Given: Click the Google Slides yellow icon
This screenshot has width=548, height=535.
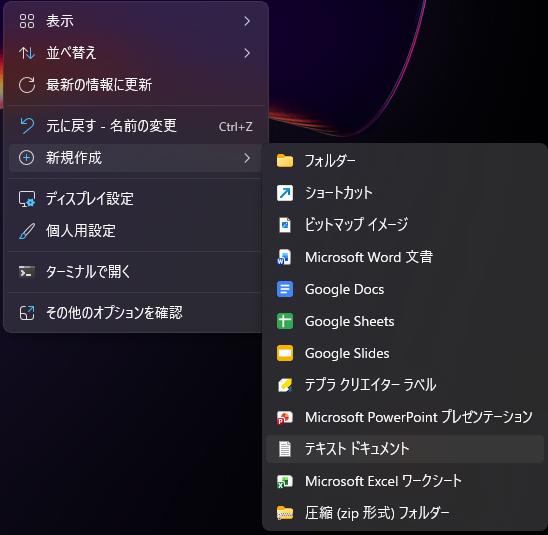Looking at the screenshot, I should pos(285,353).
